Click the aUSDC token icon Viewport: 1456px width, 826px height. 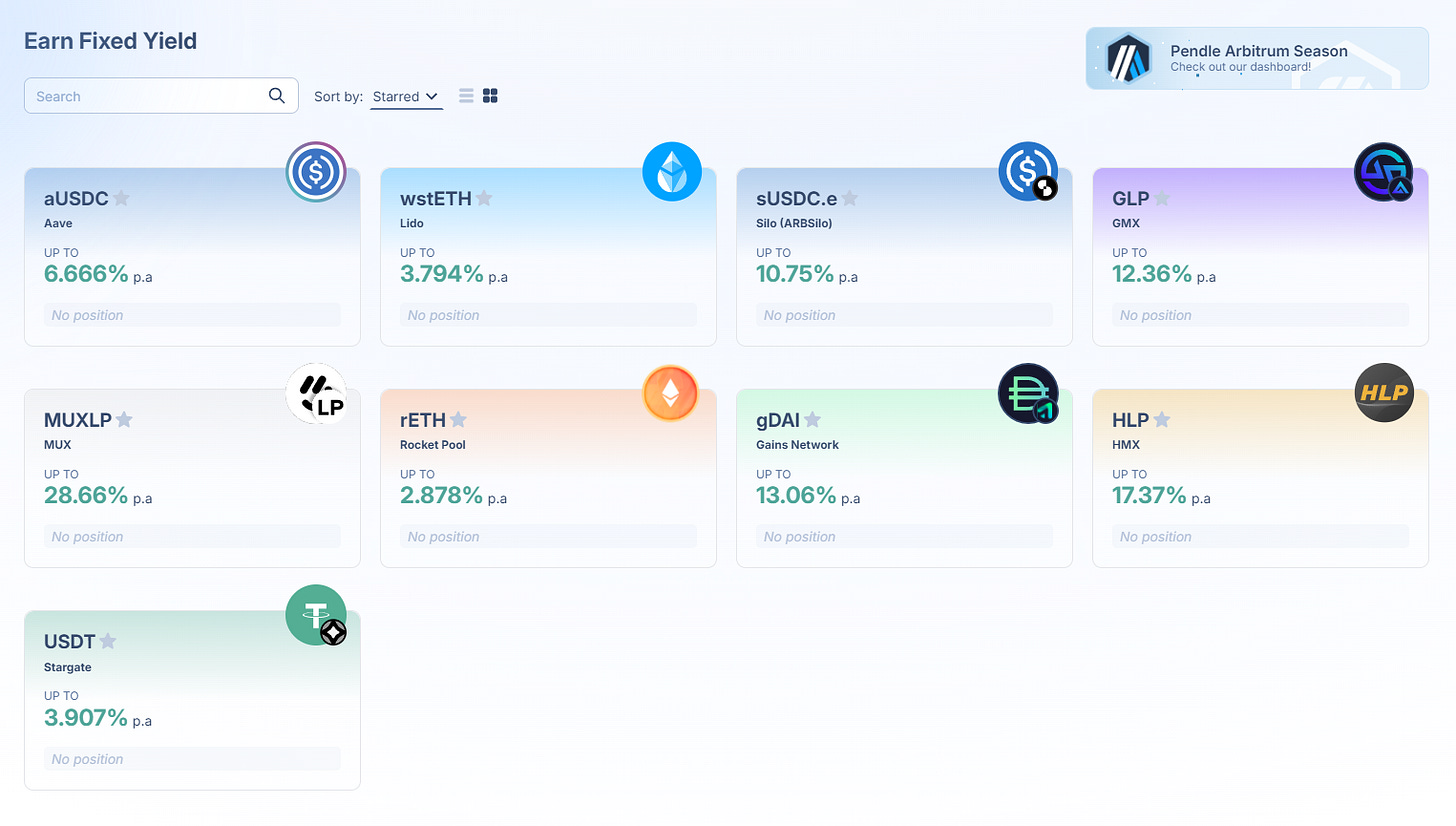(316, 172)
